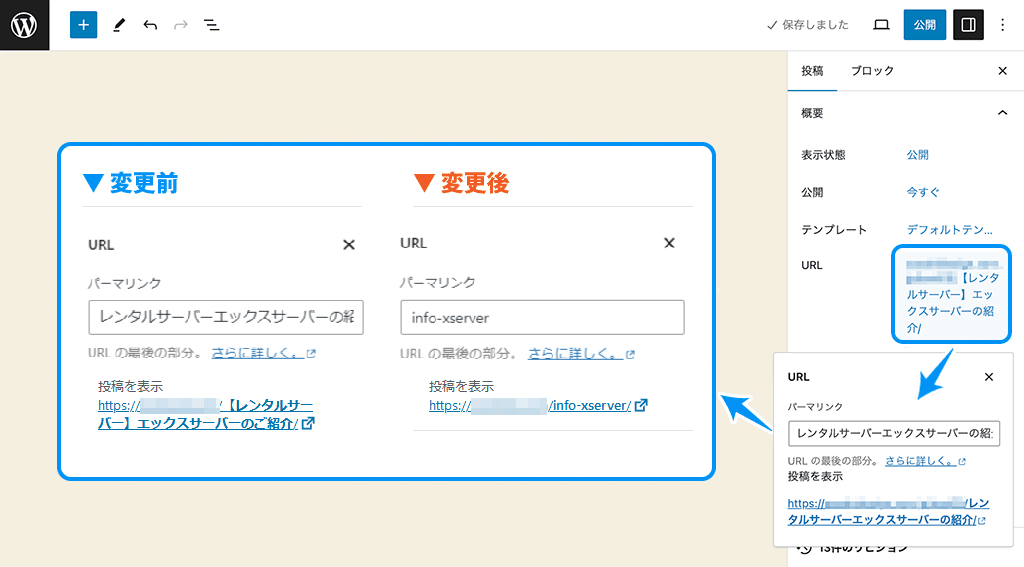Click the Undo arrow icon
Image resolution: width=1024 pixels, height=567 pixels.
150,25
